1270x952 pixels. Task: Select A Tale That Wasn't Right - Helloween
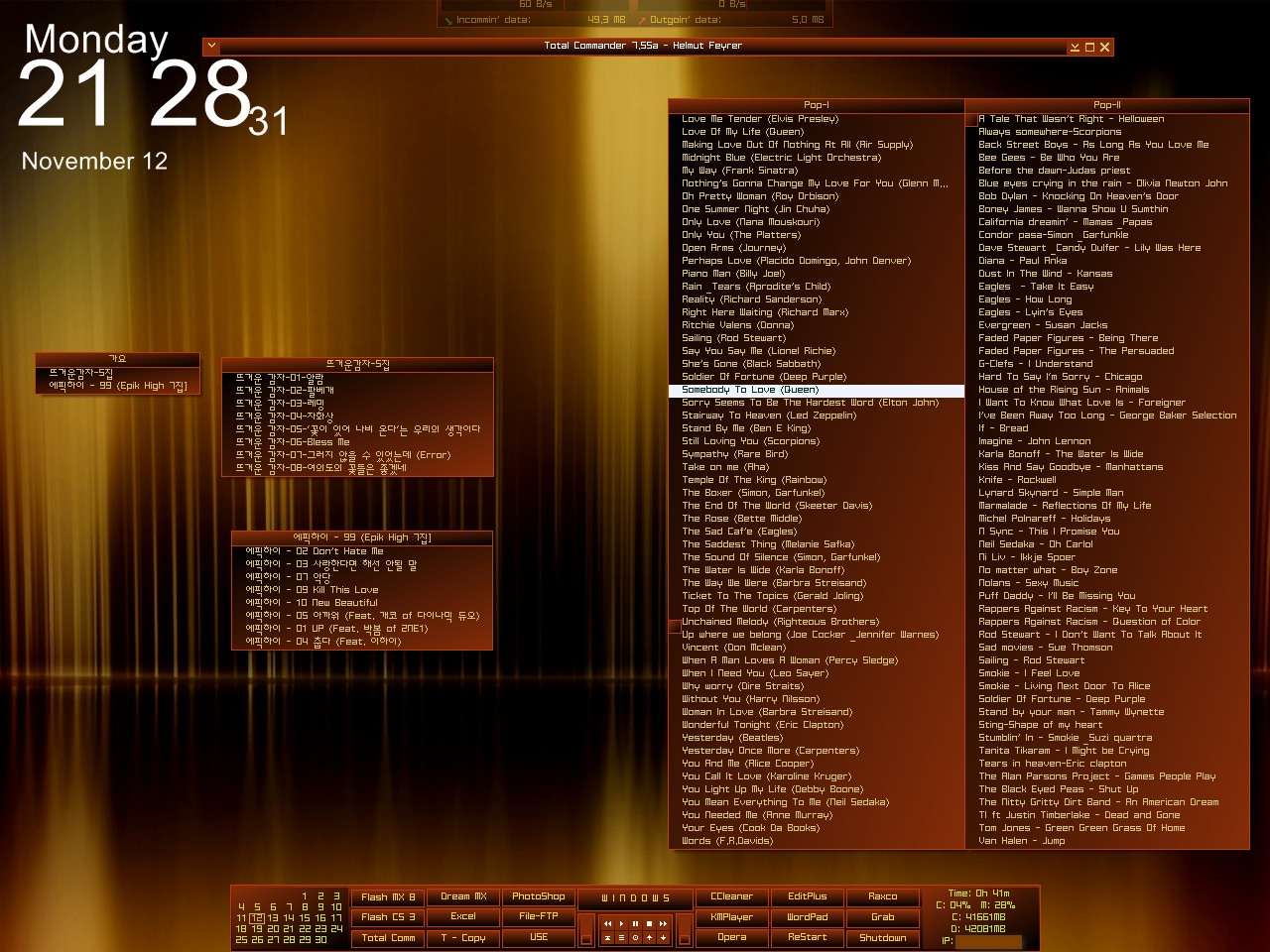pos(1107,119)
